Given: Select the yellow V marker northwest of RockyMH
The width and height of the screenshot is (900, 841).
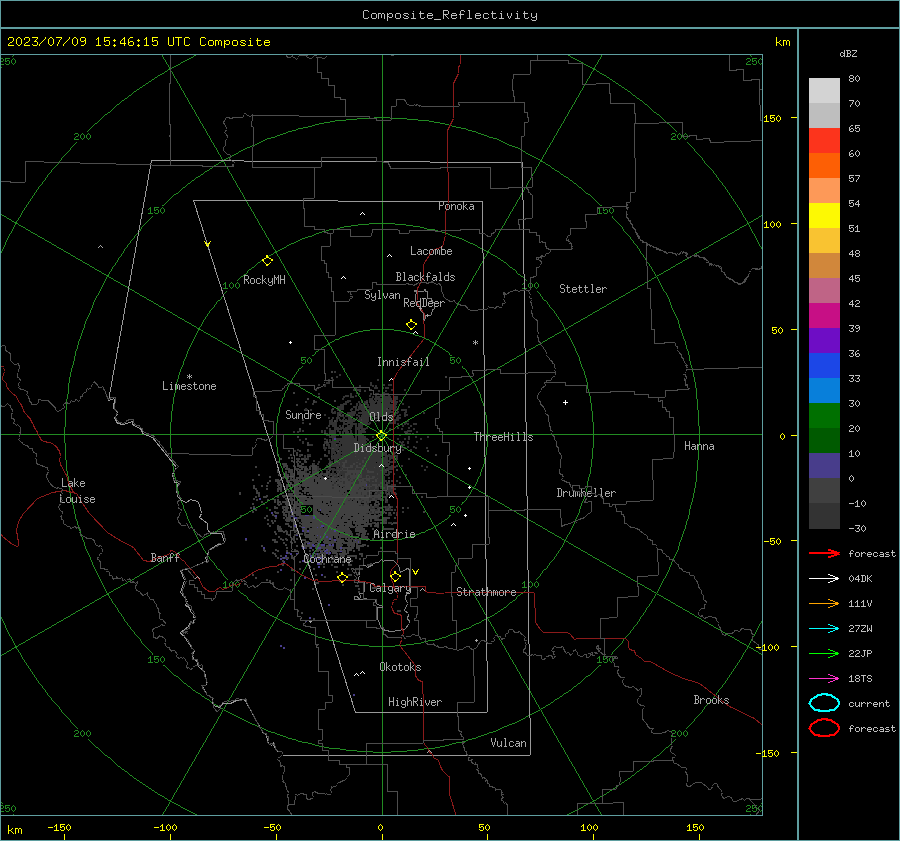Looking at the screenshot, I should (x=208, y=244).
